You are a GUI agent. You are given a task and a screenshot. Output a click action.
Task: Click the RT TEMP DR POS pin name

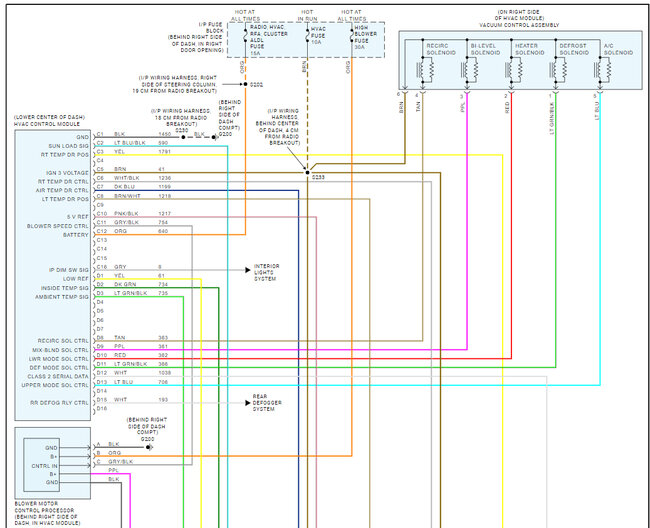click(65, 155)
